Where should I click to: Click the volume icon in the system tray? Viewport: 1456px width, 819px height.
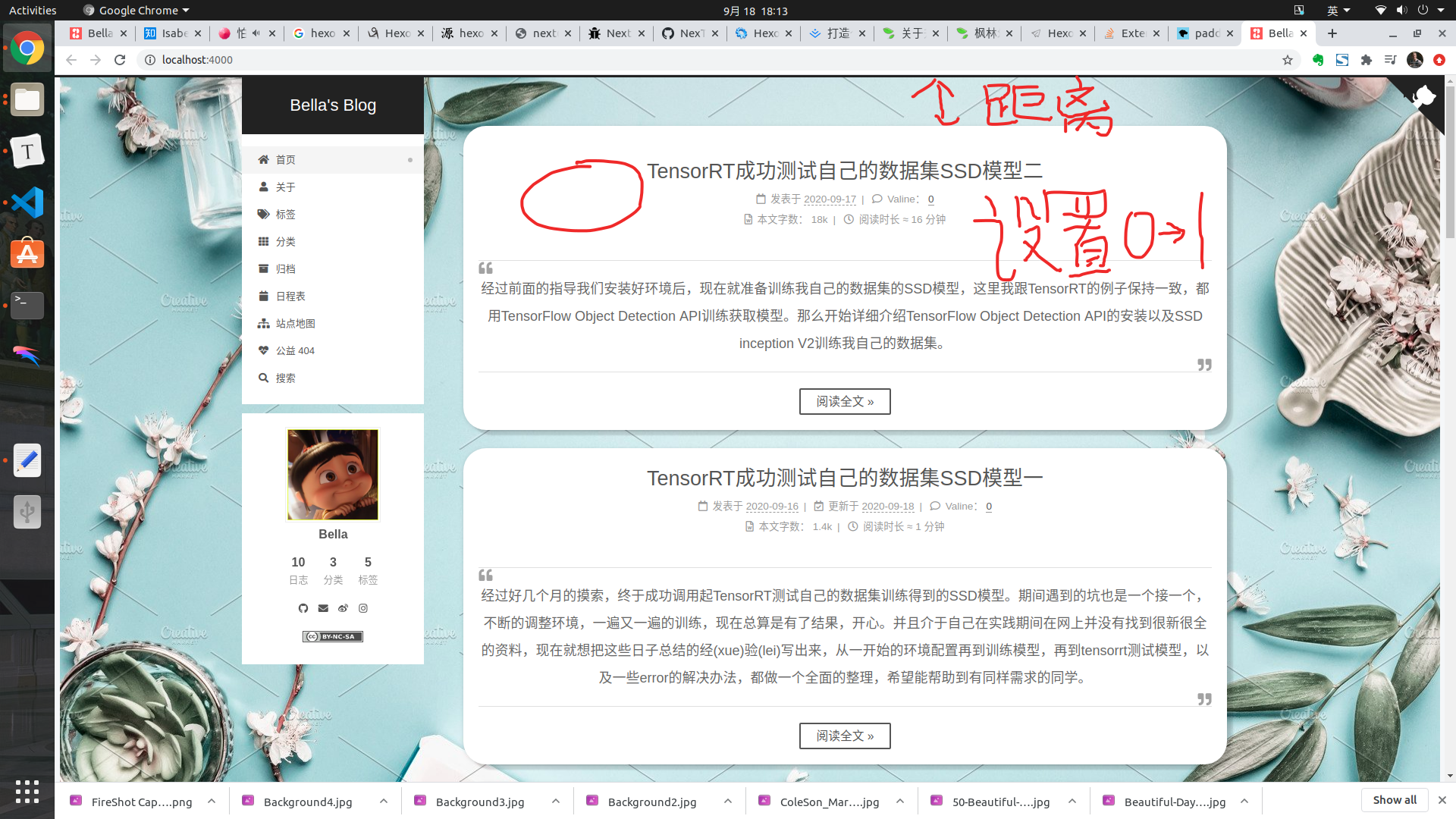(x=1400, y=10)
